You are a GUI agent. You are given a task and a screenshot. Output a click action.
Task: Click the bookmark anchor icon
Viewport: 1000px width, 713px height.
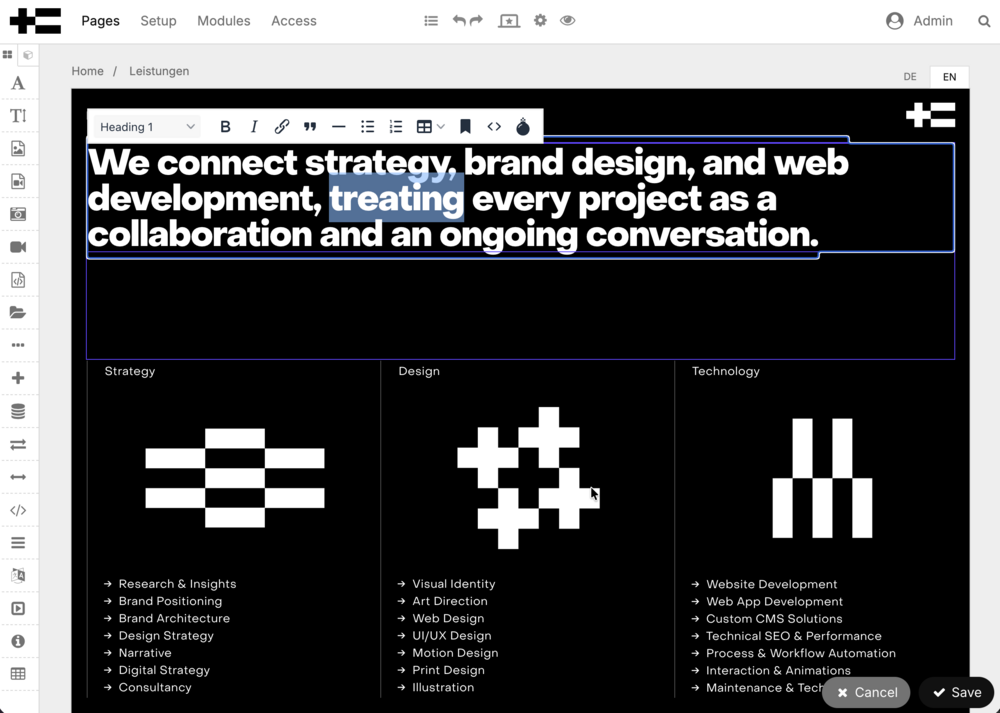point(465,127)
